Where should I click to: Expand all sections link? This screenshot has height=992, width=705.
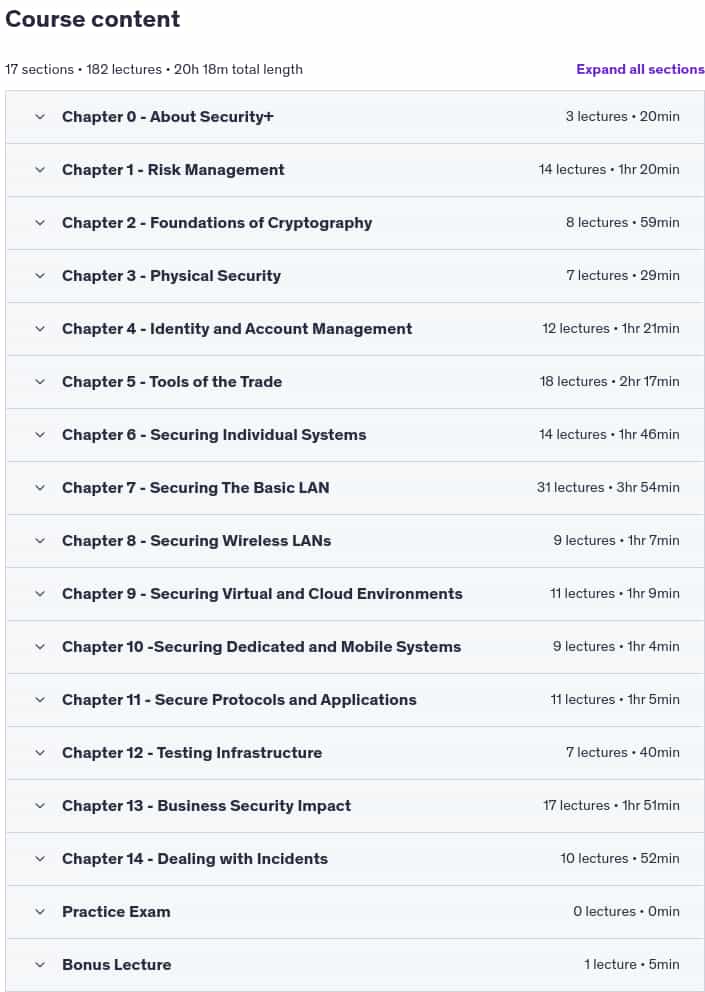tap(640, 70)
